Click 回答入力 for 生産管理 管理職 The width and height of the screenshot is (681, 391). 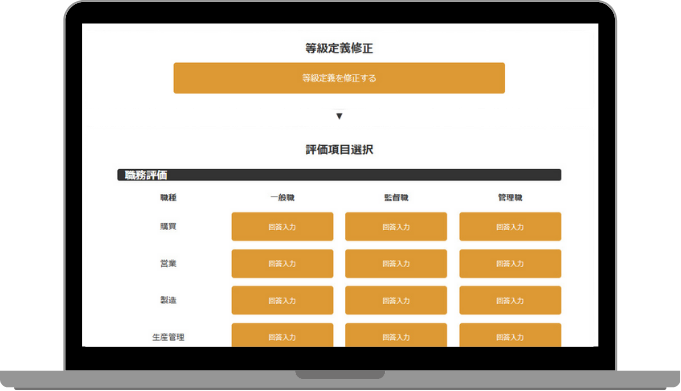pos(510,335)
